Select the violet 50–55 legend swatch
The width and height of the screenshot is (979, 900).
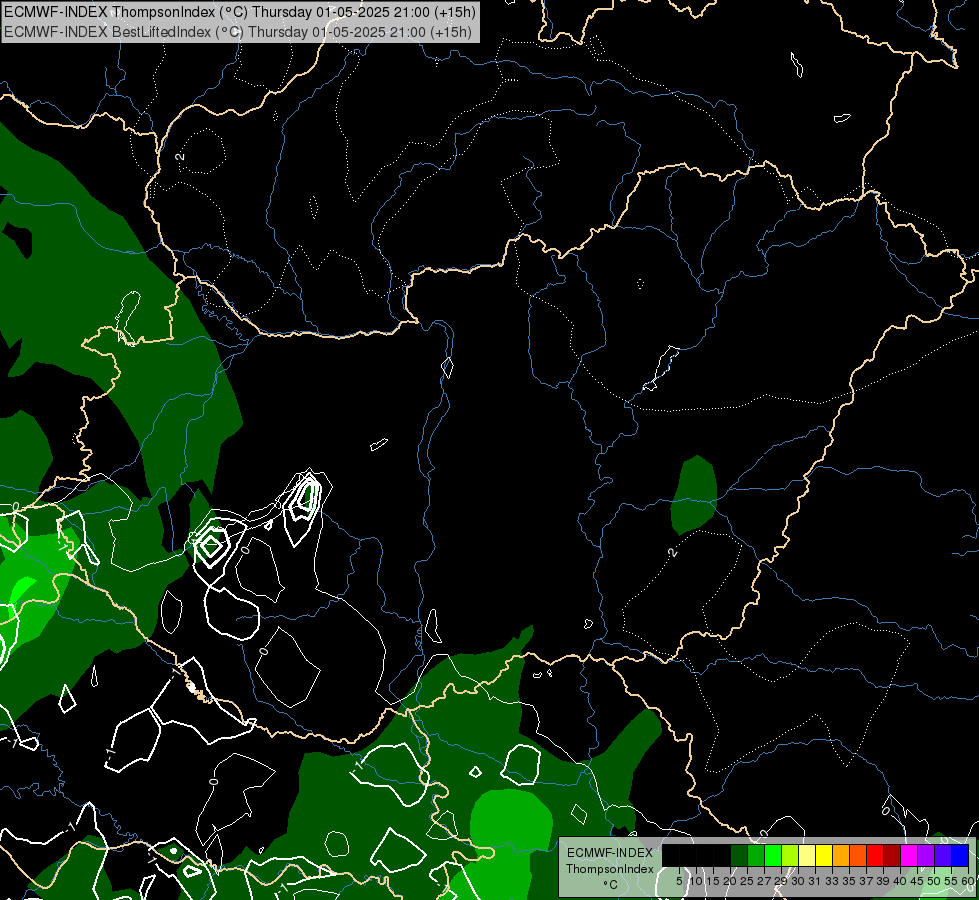tap(943, 855)
